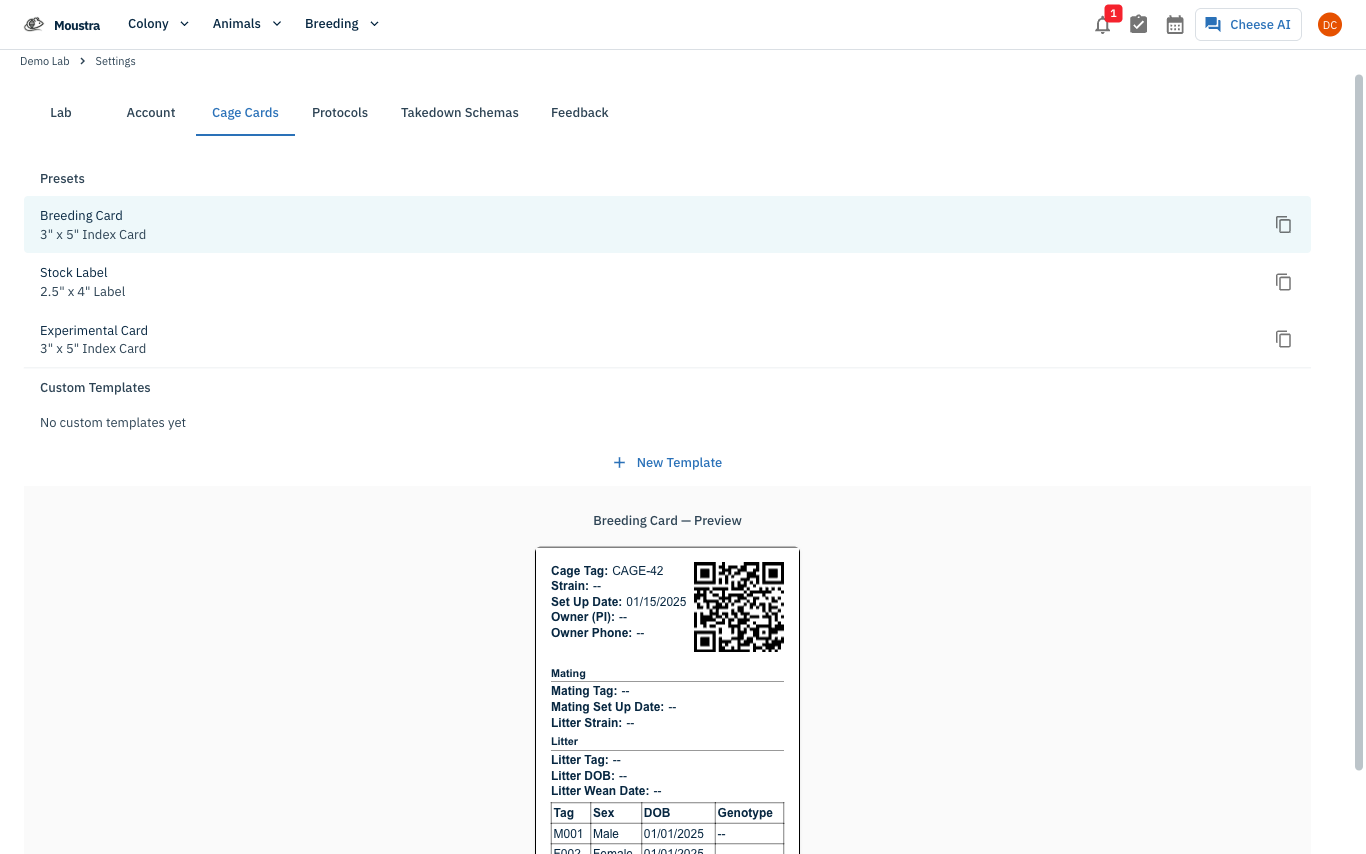Select the Stock Label preset row
The image size is (1366, 854).
[667, 282]
